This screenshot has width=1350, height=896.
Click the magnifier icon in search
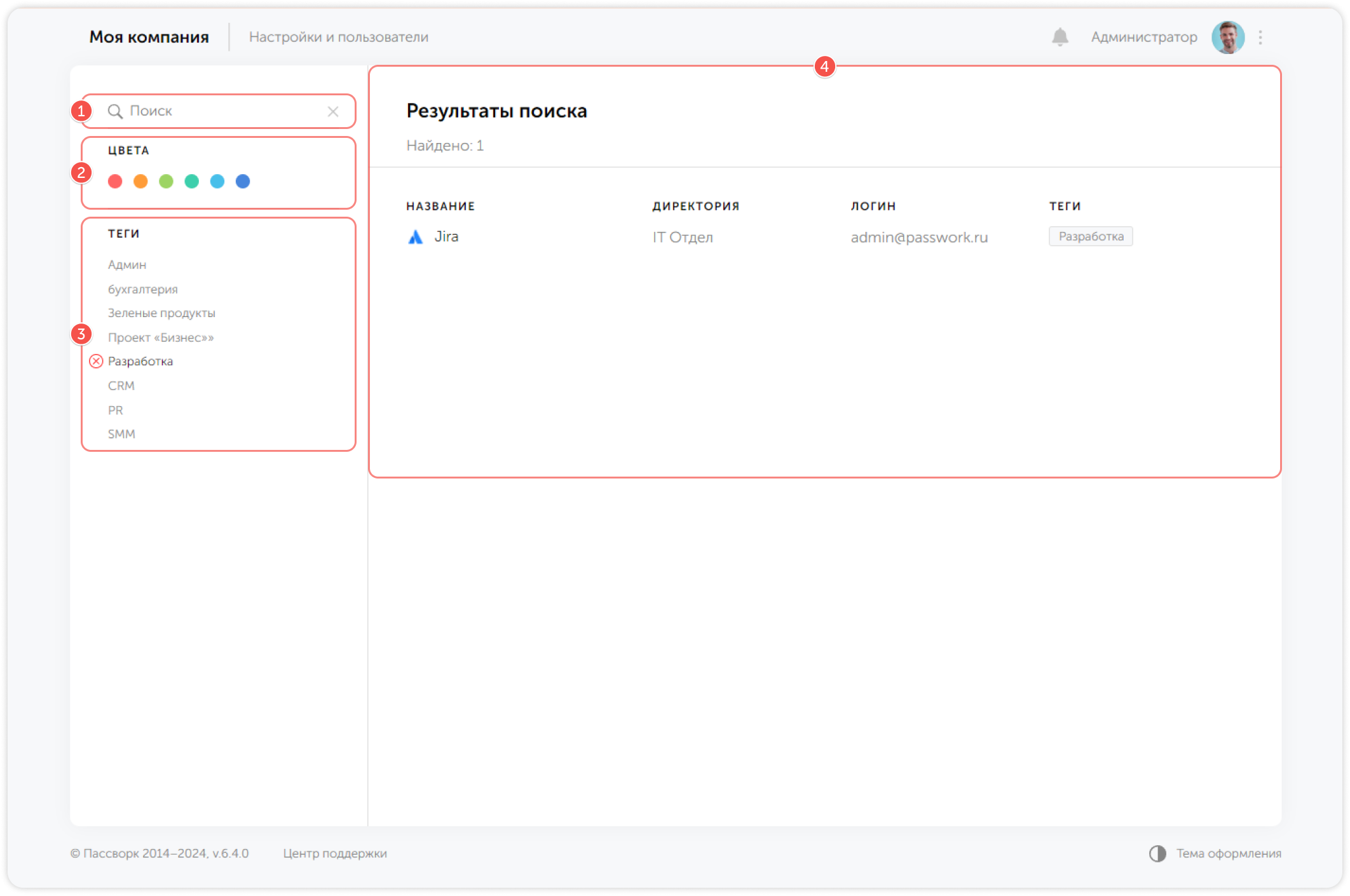[x=115, y=111]
